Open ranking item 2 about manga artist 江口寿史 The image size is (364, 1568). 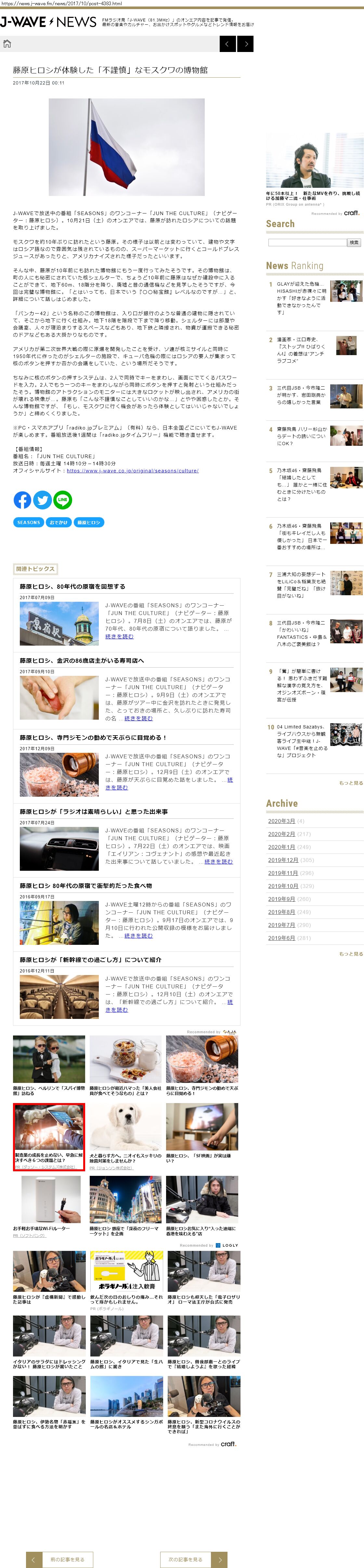pos(301,350)
